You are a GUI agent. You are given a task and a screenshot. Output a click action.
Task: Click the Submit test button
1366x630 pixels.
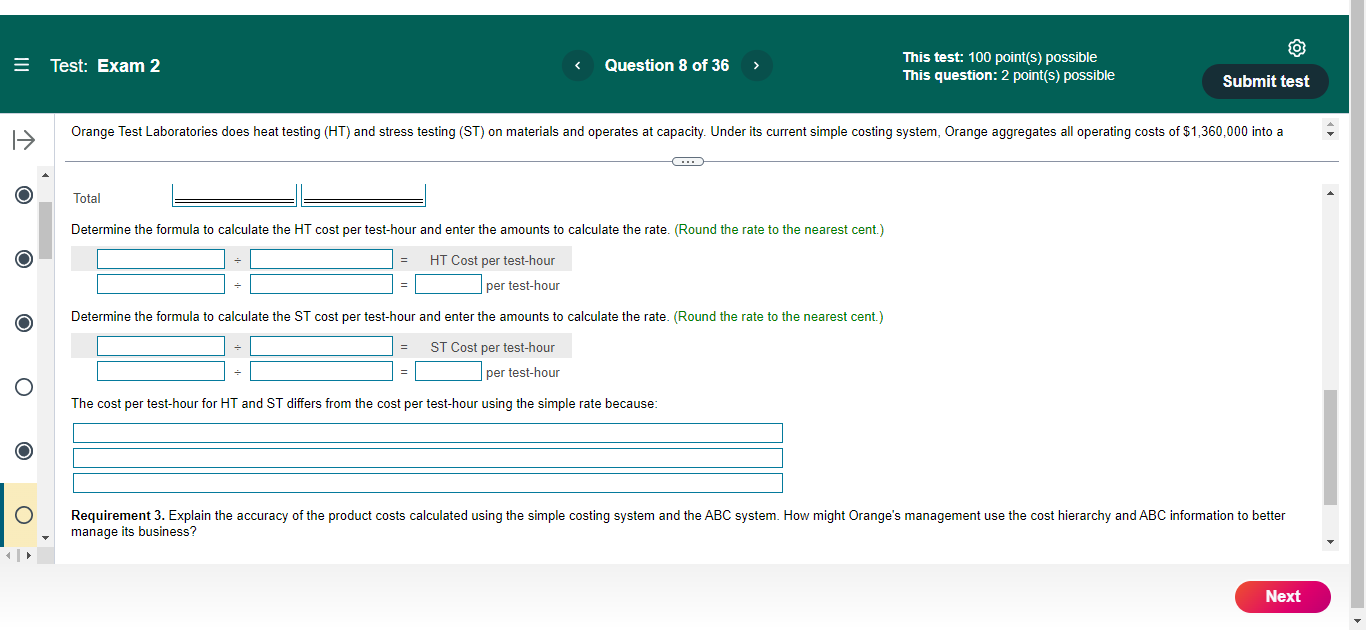tap(1265, 82)
